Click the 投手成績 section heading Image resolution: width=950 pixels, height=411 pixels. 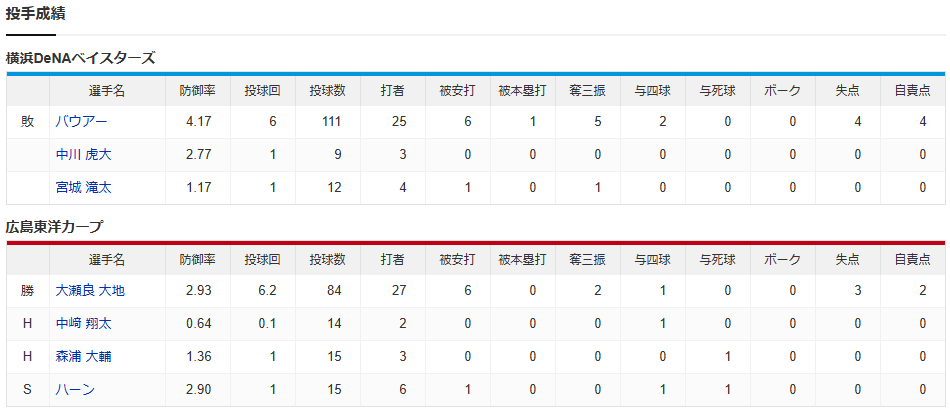[36, 14]
